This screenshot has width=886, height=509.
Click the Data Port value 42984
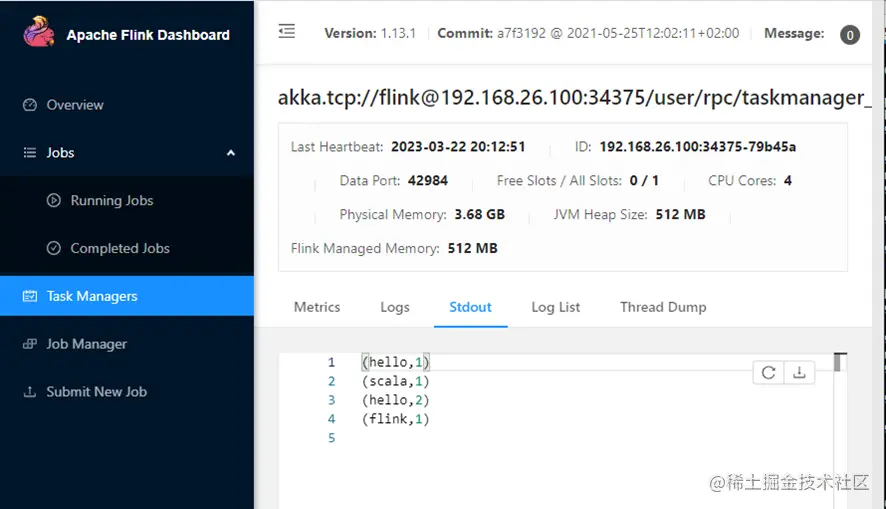point(428,181)
